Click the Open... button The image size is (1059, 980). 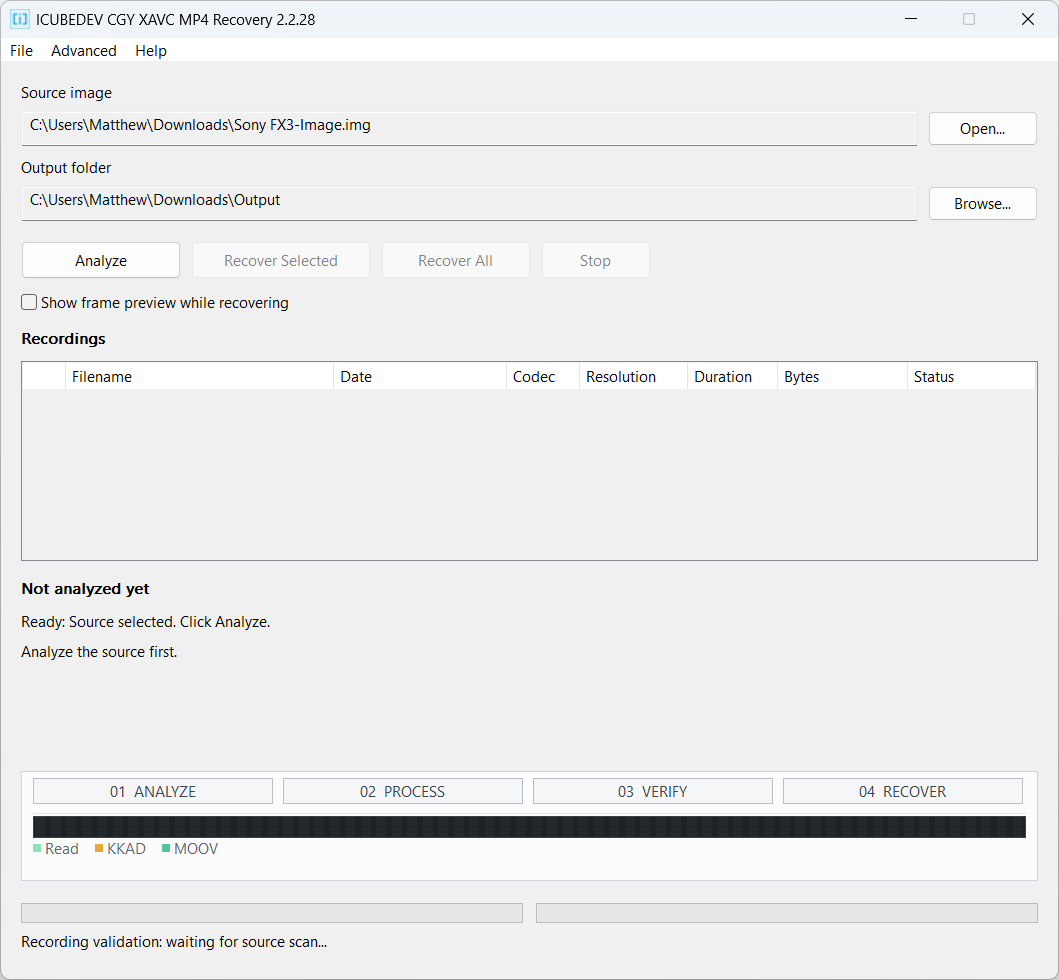983,128
